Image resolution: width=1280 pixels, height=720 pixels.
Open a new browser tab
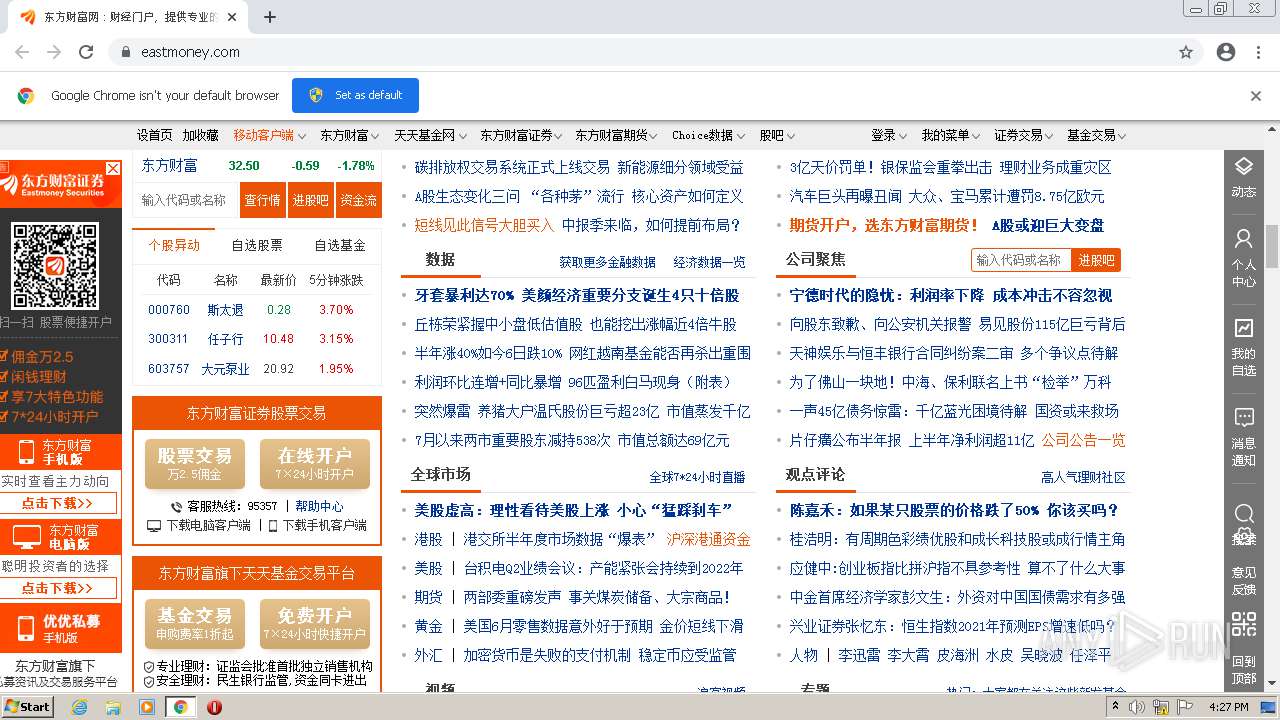point(269,17)
